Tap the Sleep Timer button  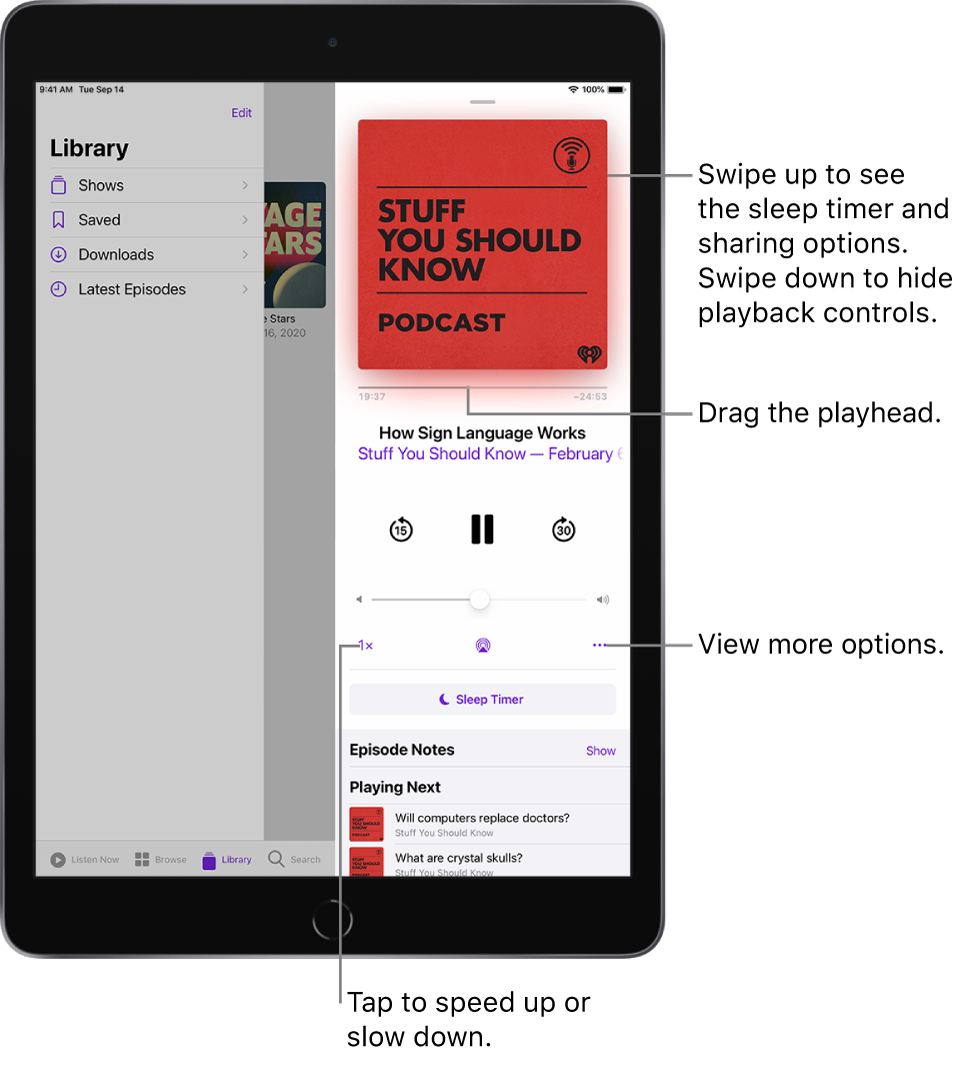[482, 700]
